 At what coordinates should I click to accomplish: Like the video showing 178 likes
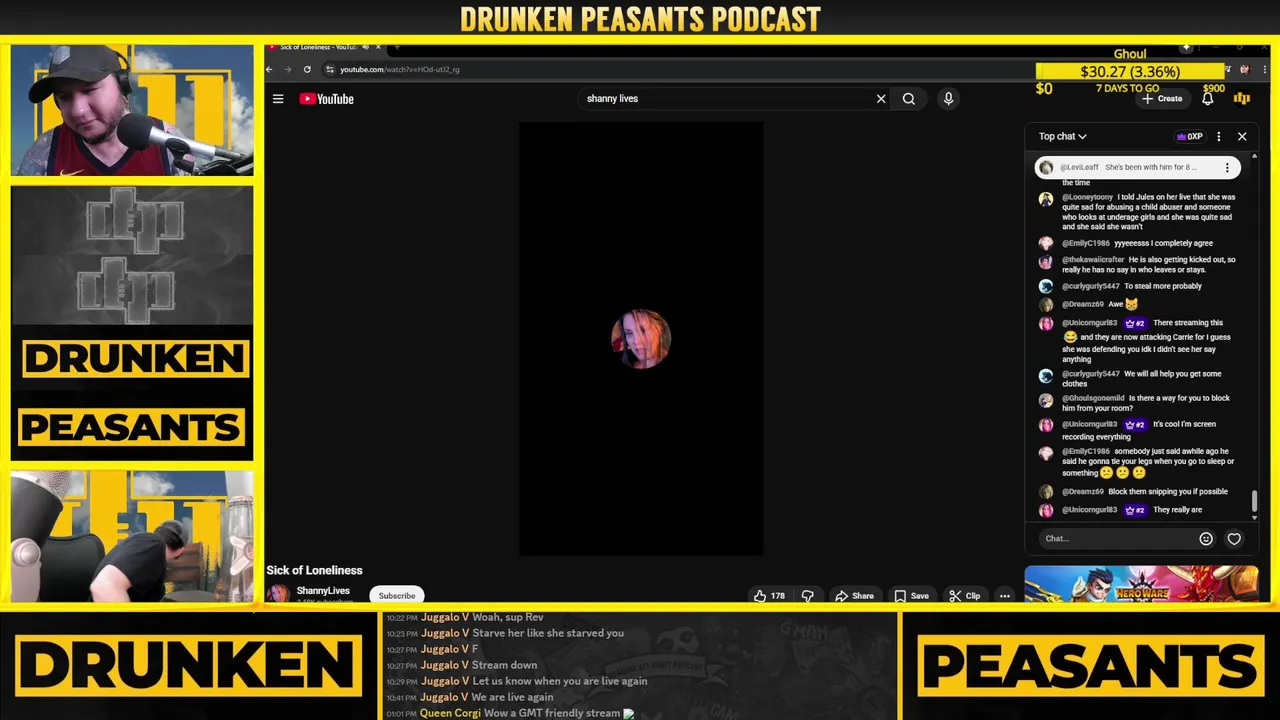[769, 596]
